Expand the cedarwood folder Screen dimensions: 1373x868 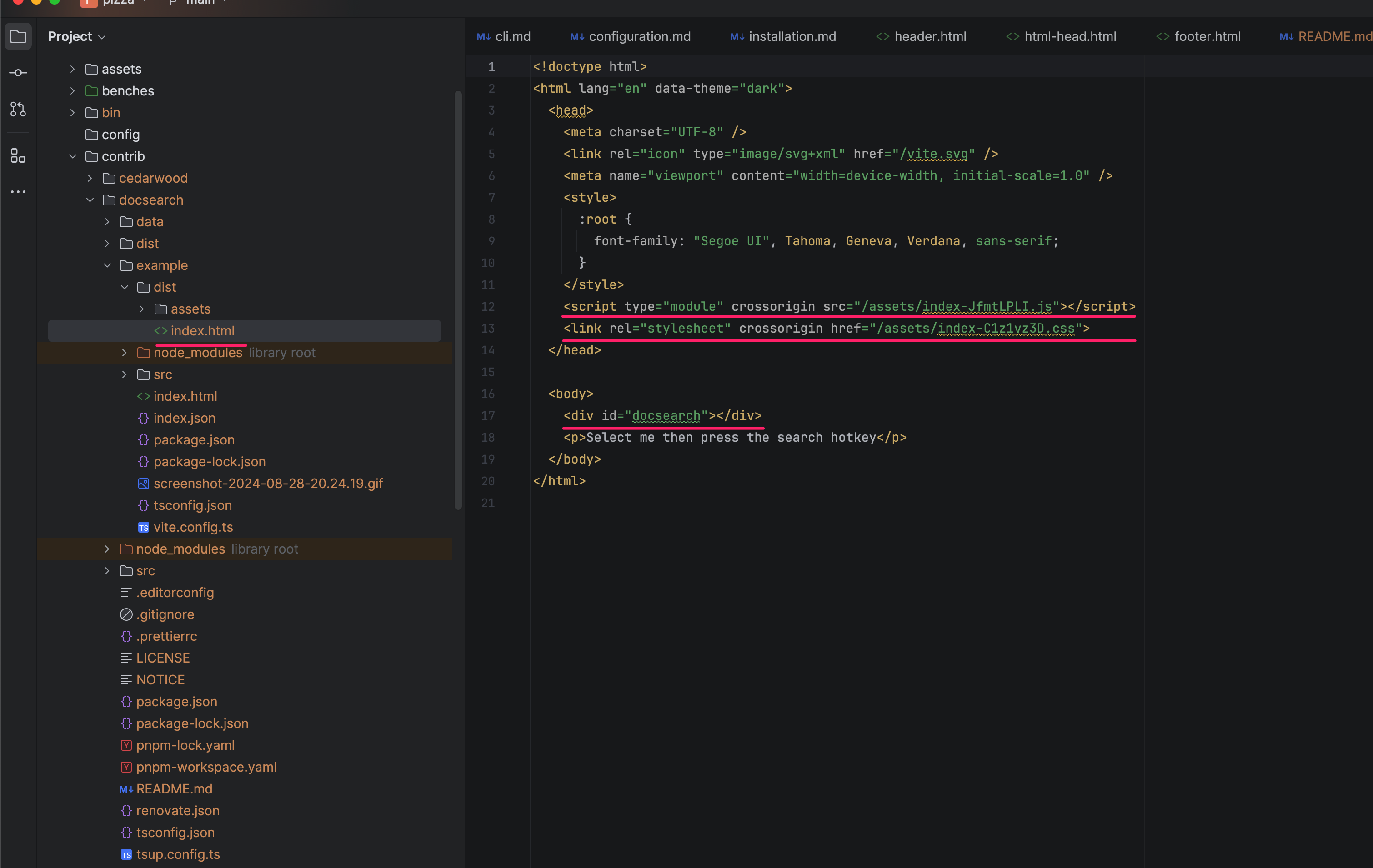click(x=90, y=179)
